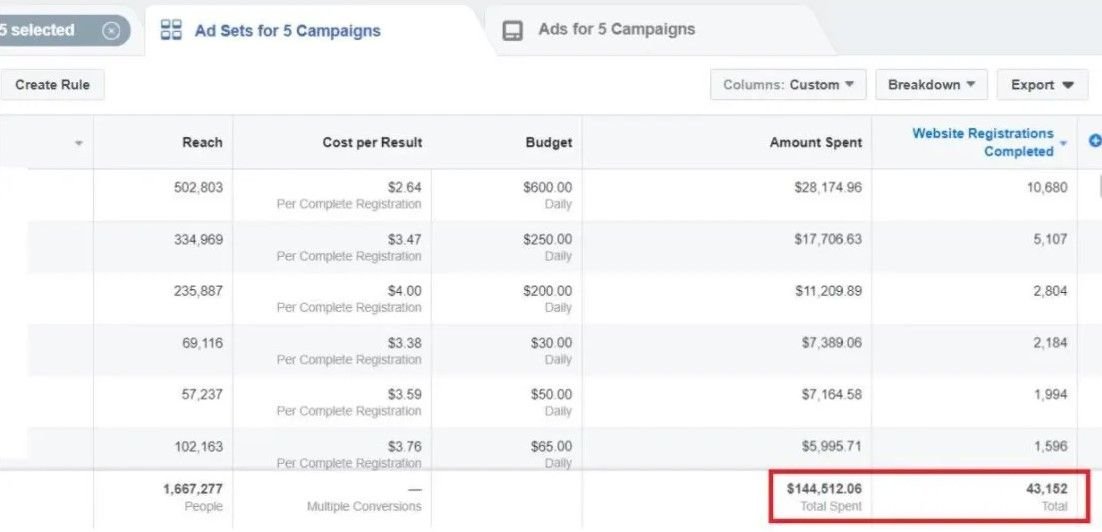Expand the Breakdown dropdown

click(x=931, y=85)
